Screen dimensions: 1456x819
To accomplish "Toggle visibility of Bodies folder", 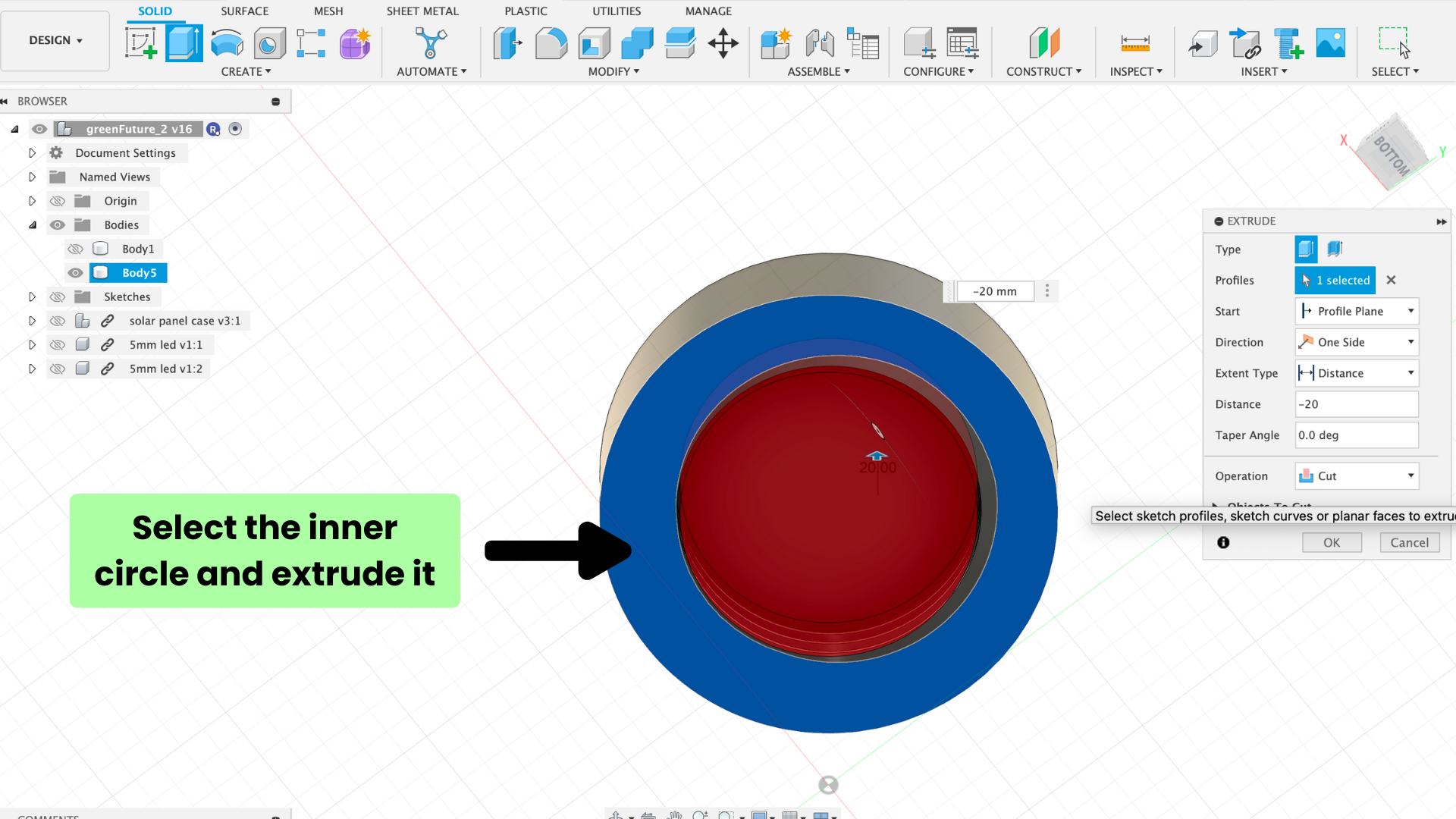I will 58,225.
